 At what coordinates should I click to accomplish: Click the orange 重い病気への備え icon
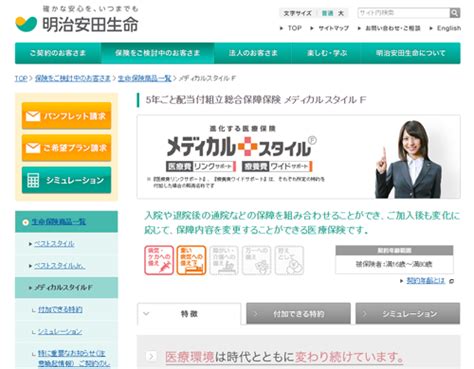coord(191,260)
